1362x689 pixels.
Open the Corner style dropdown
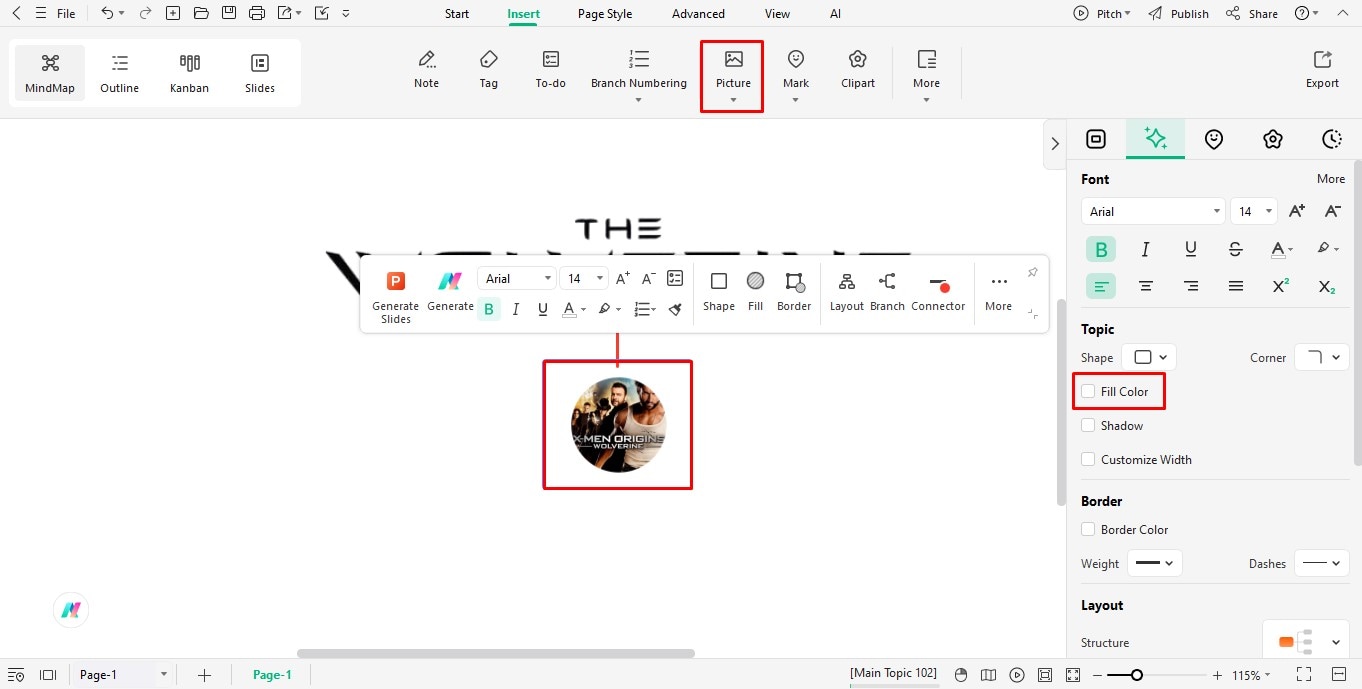[x=1322, y=357]
